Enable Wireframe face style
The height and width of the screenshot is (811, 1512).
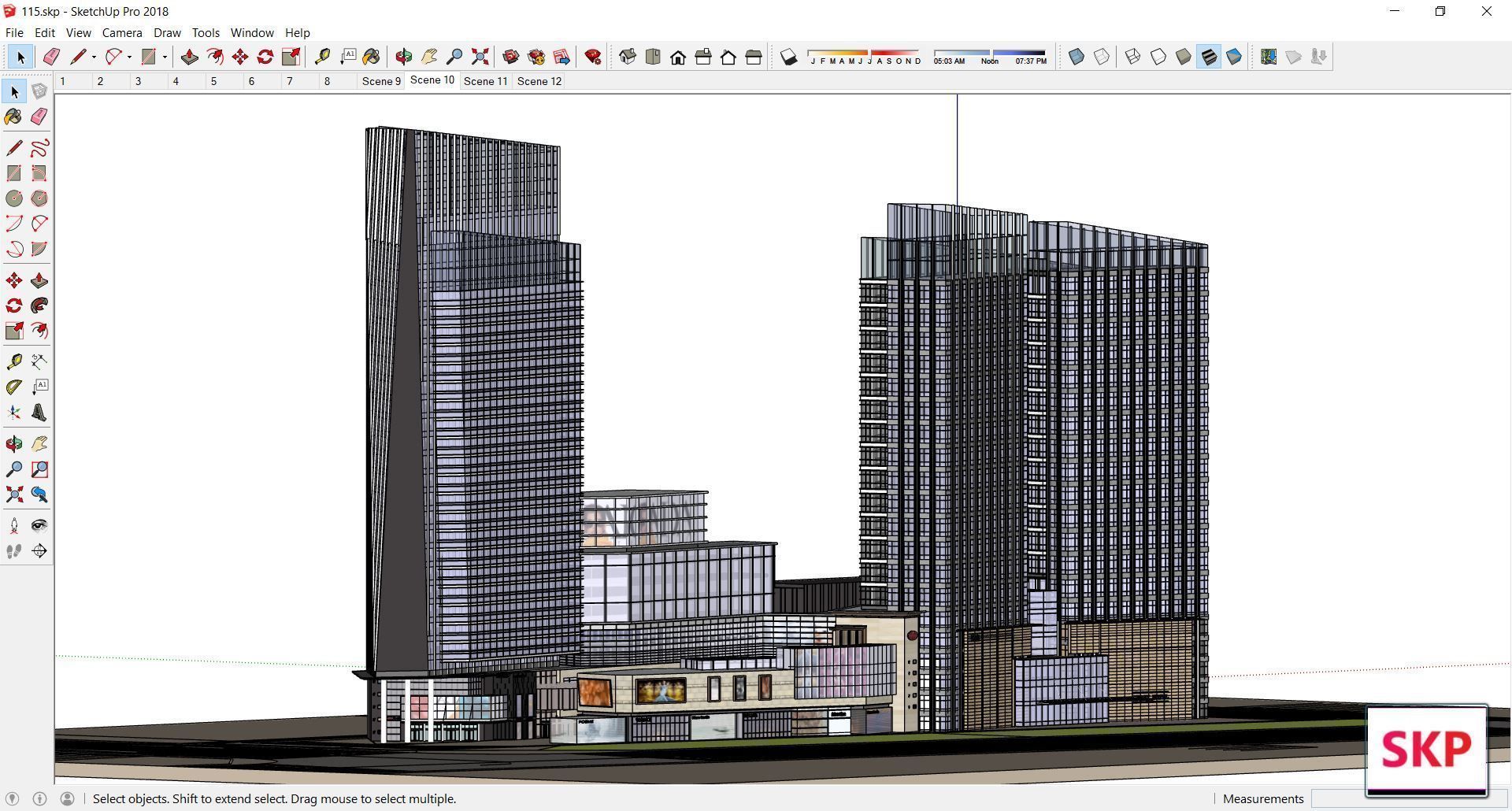1133,57
